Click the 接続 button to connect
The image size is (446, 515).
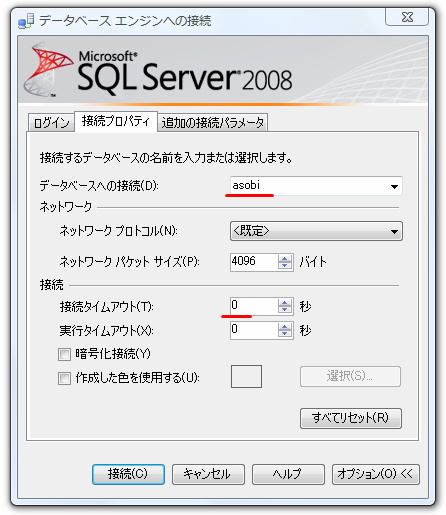128,474
